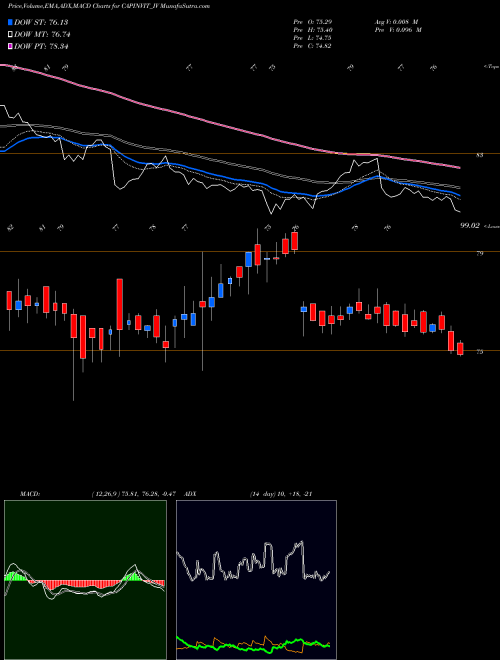500x660 pixels.
Task: Click the Pre H high price value
Action: tap(312, 30)
